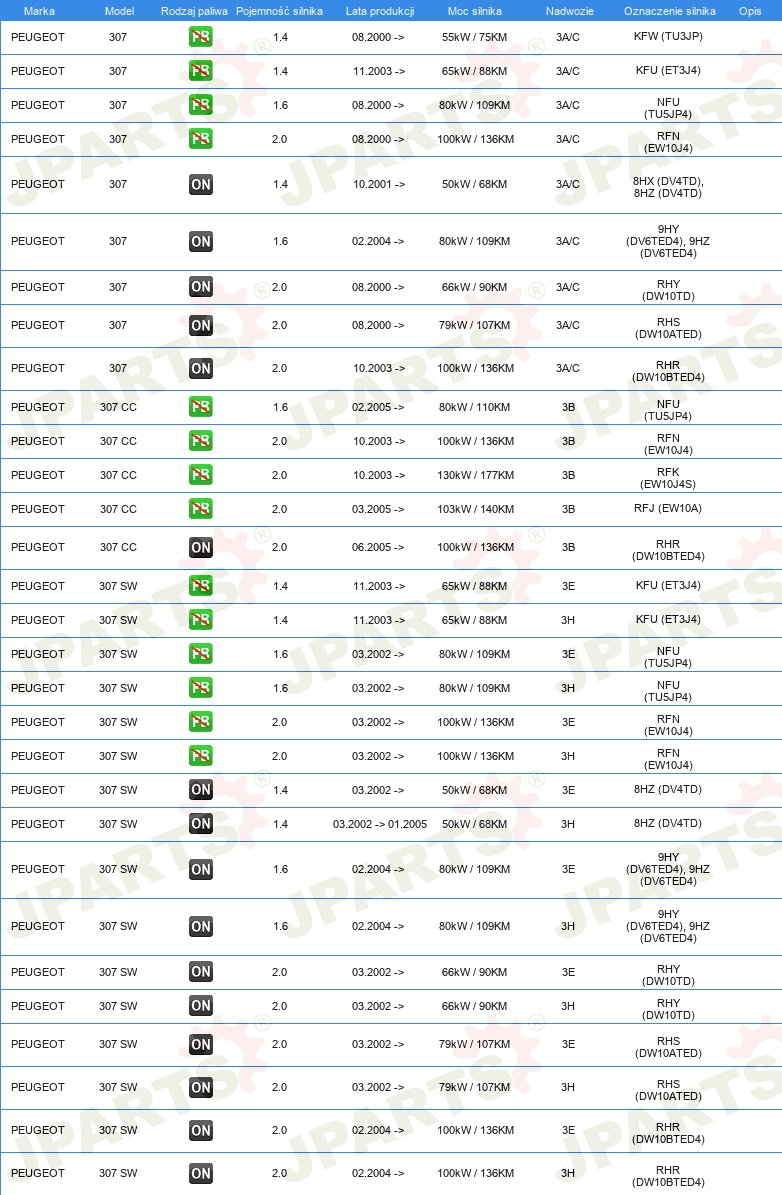Click the ON diesel icon in the 8HX (DV4TD) row
The image size is (782, 1195).
click(200, 184)
